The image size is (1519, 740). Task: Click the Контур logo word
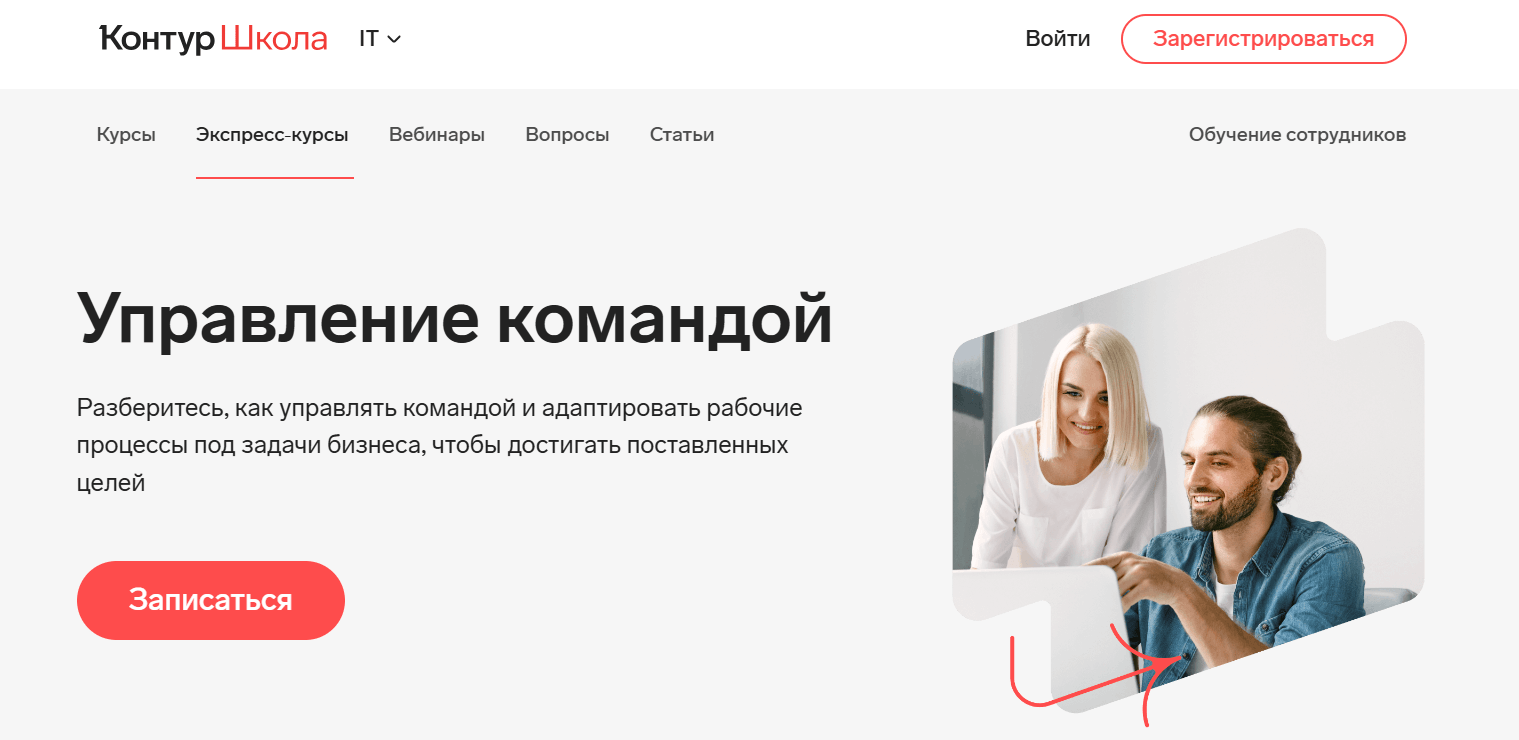coord(158,39)
